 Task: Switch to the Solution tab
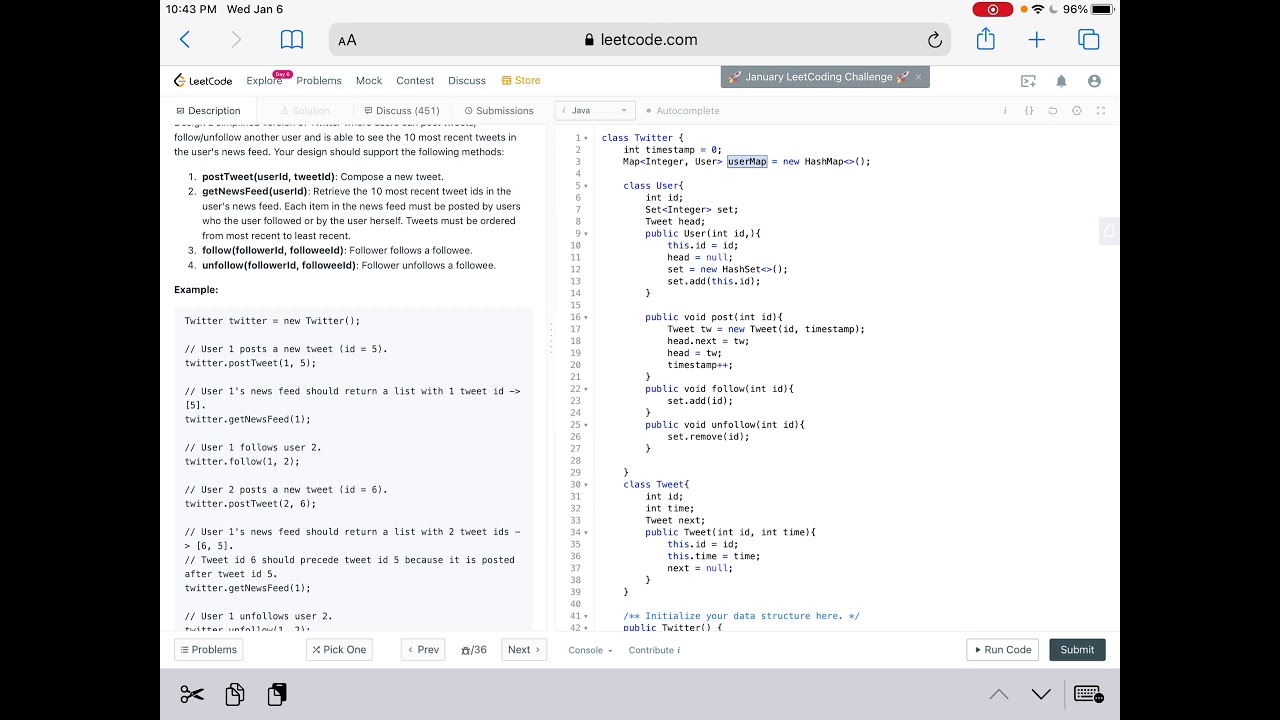tap(305, 111)
